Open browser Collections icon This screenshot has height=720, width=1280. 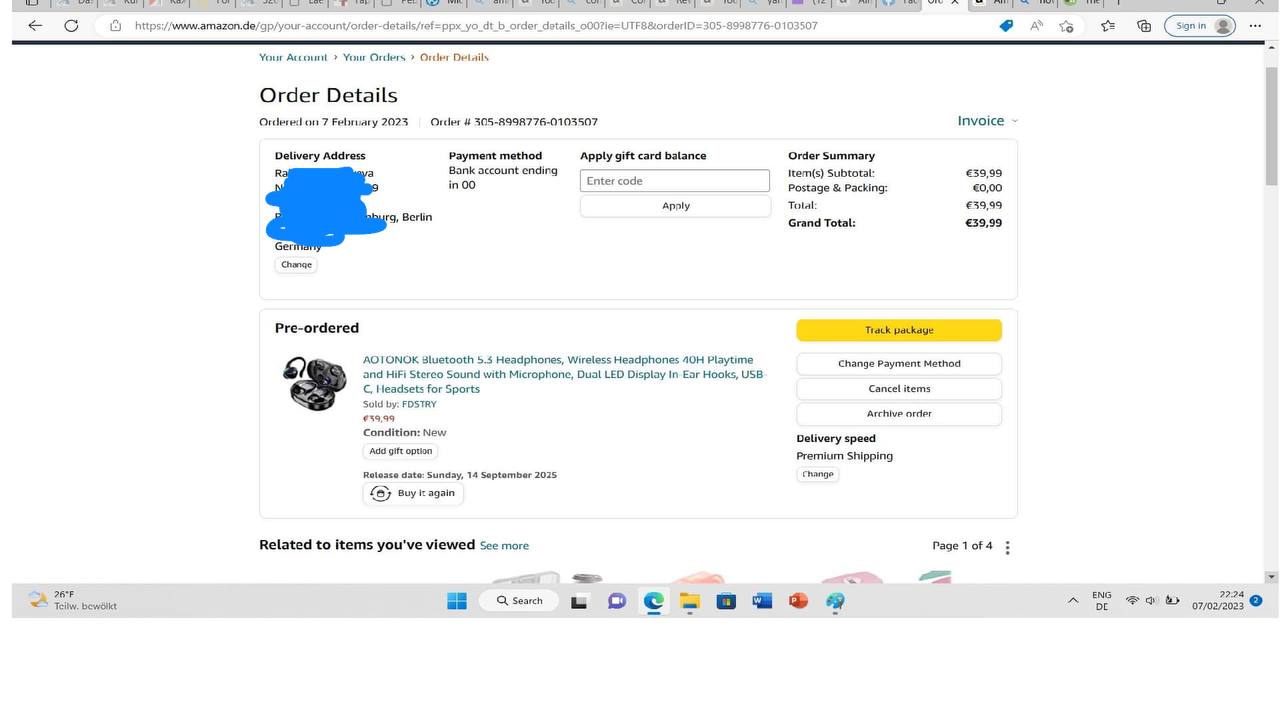(x=1144, y=26)
